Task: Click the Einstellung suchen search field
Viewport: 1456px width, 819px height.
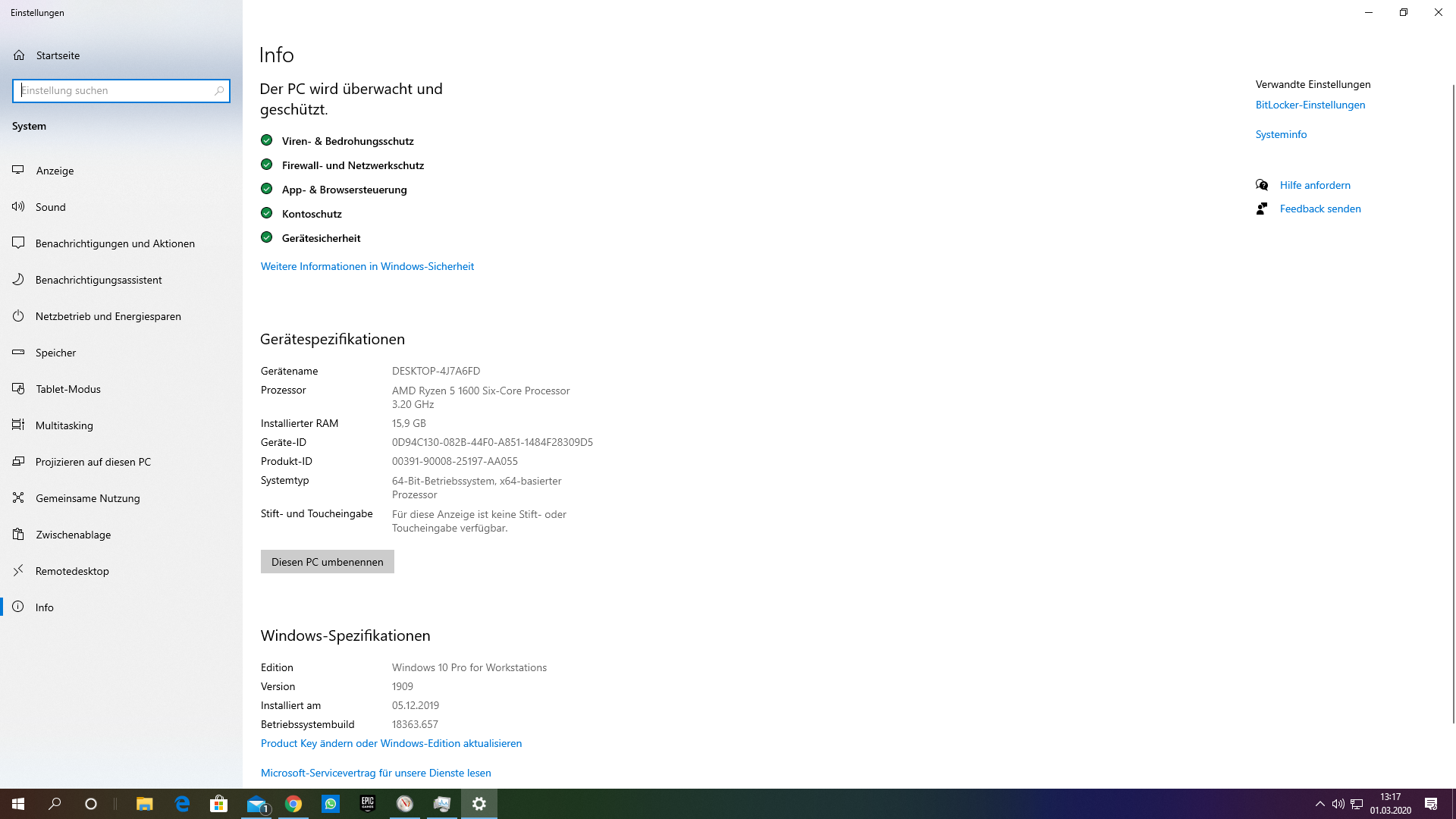Action: point(121,90)
